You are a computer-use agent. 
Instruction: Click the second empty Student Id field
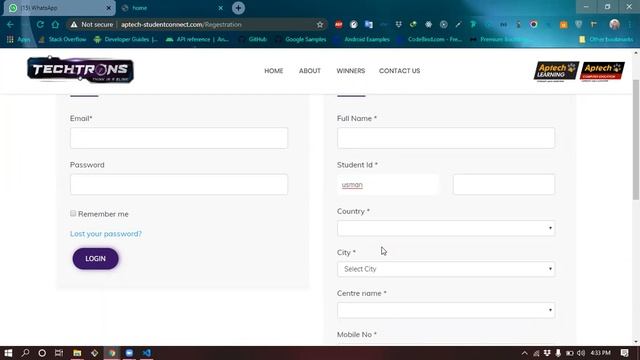(504, 184)
